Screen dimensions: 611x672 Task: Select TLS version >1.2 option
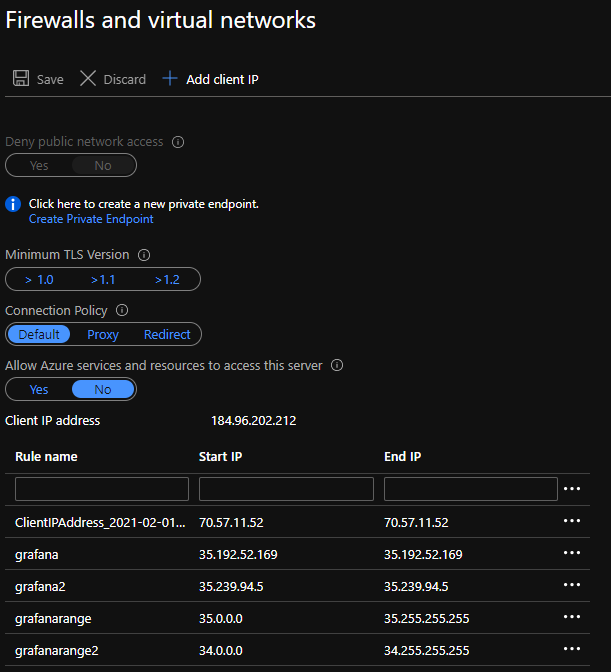167,280
